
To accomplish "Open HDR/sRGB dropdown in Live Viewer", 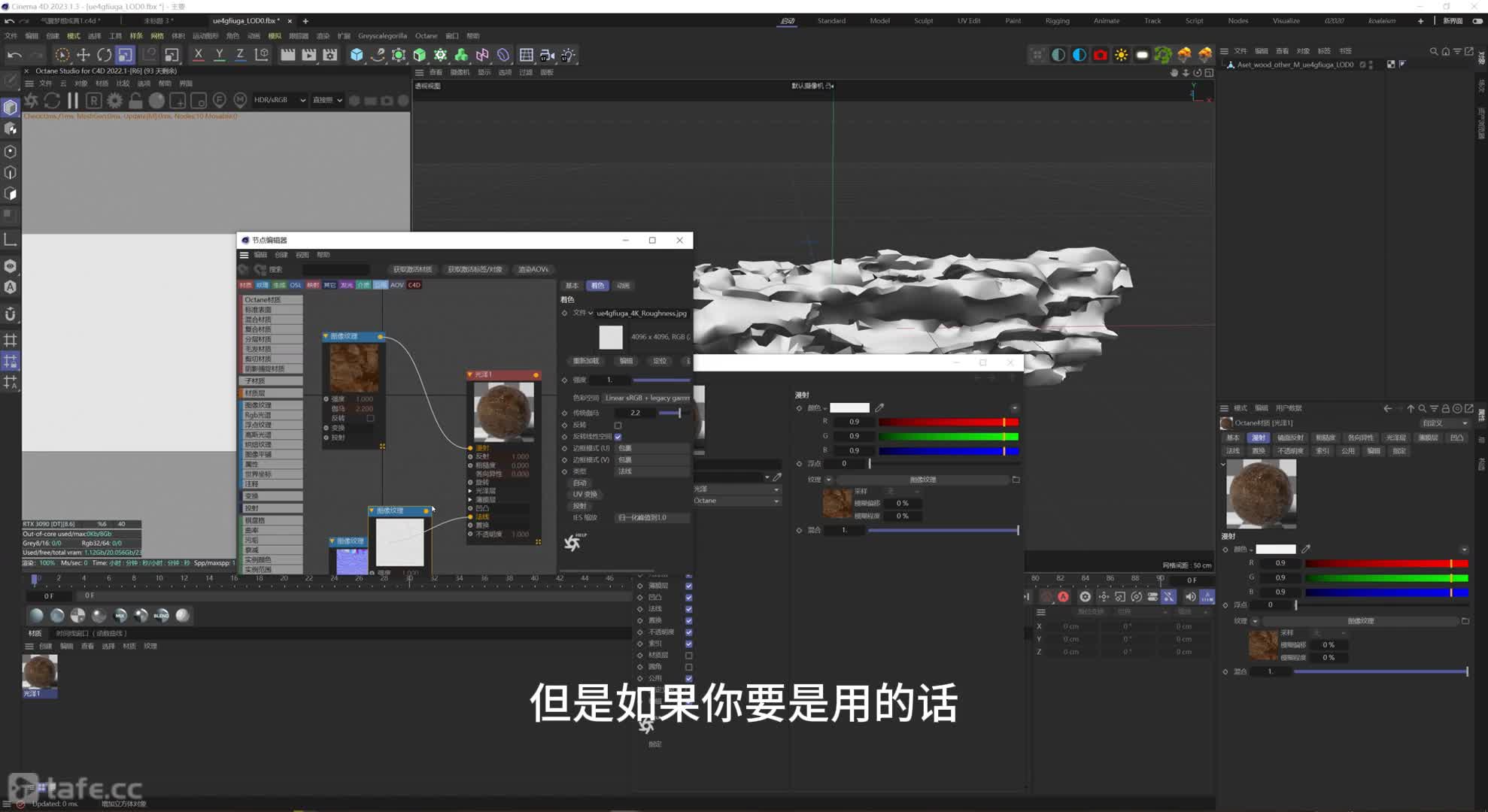I will [280, 100].
